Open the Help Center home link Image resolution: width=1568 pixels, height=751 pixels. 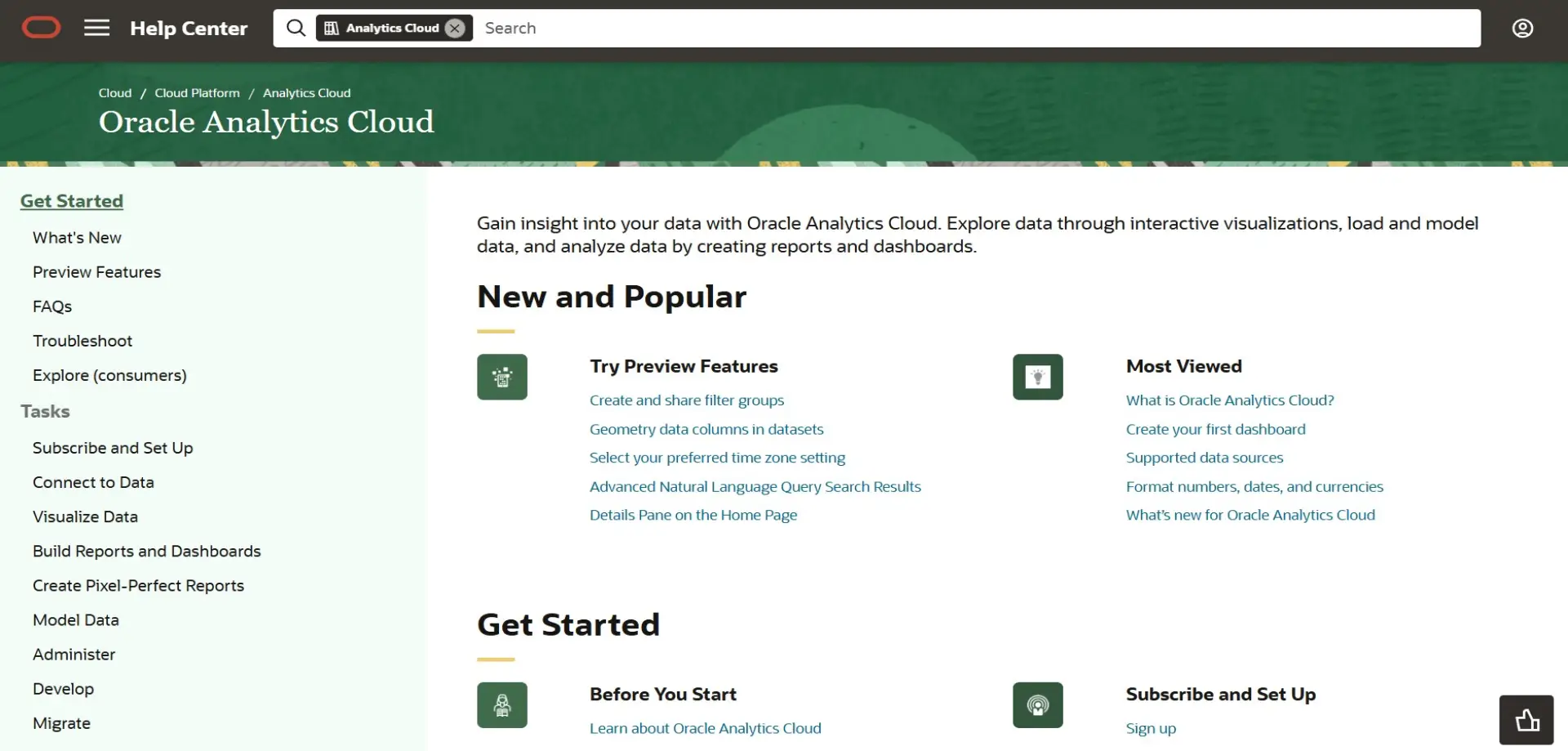189,28
